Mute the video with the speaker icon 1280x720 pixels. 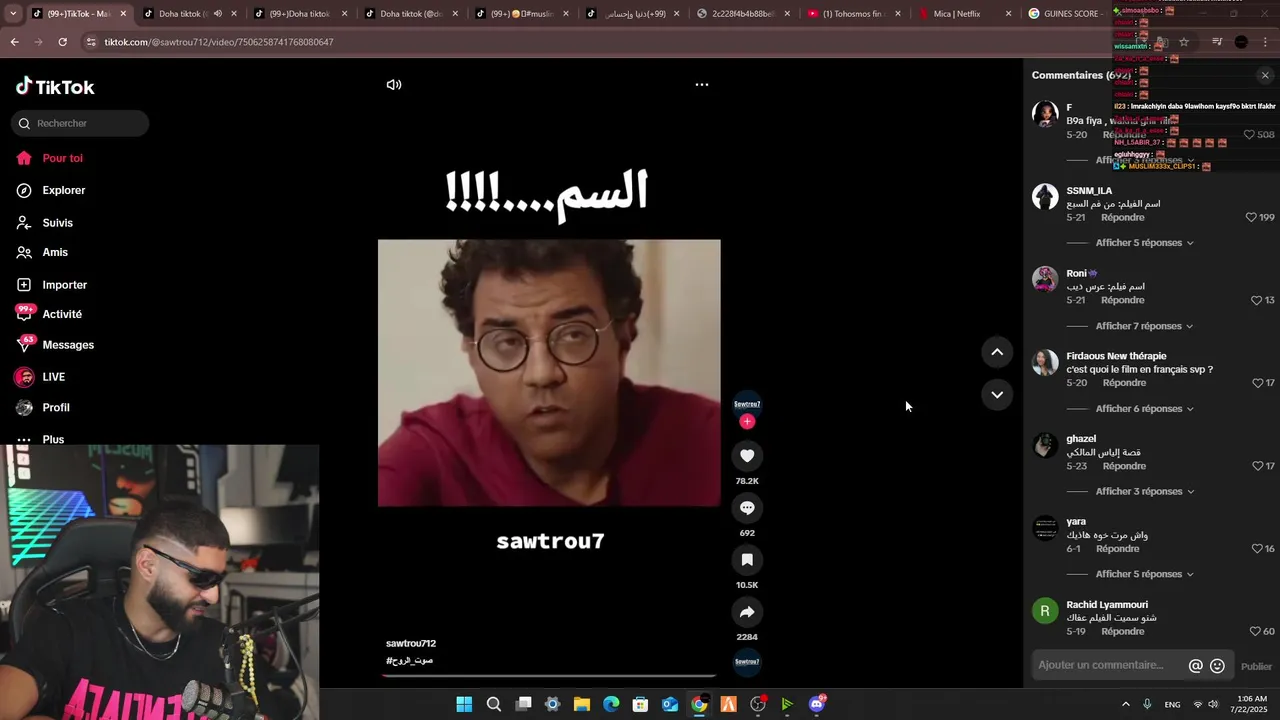coord(394,85)
